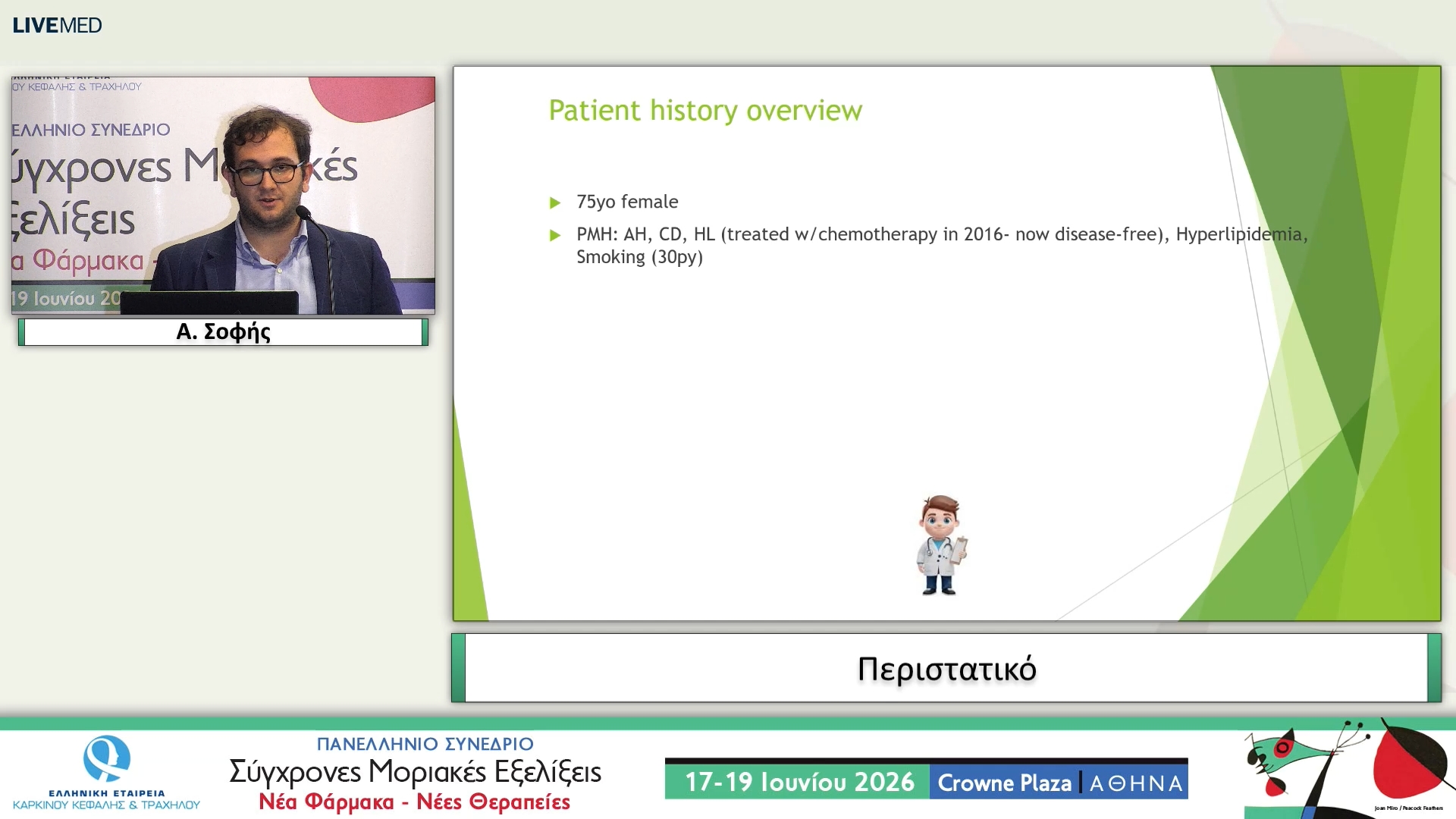Click the Περιστατικό caption text
Image resolution: width=1456 pixels, height=819 pixels.
click(x=946, y=669)
